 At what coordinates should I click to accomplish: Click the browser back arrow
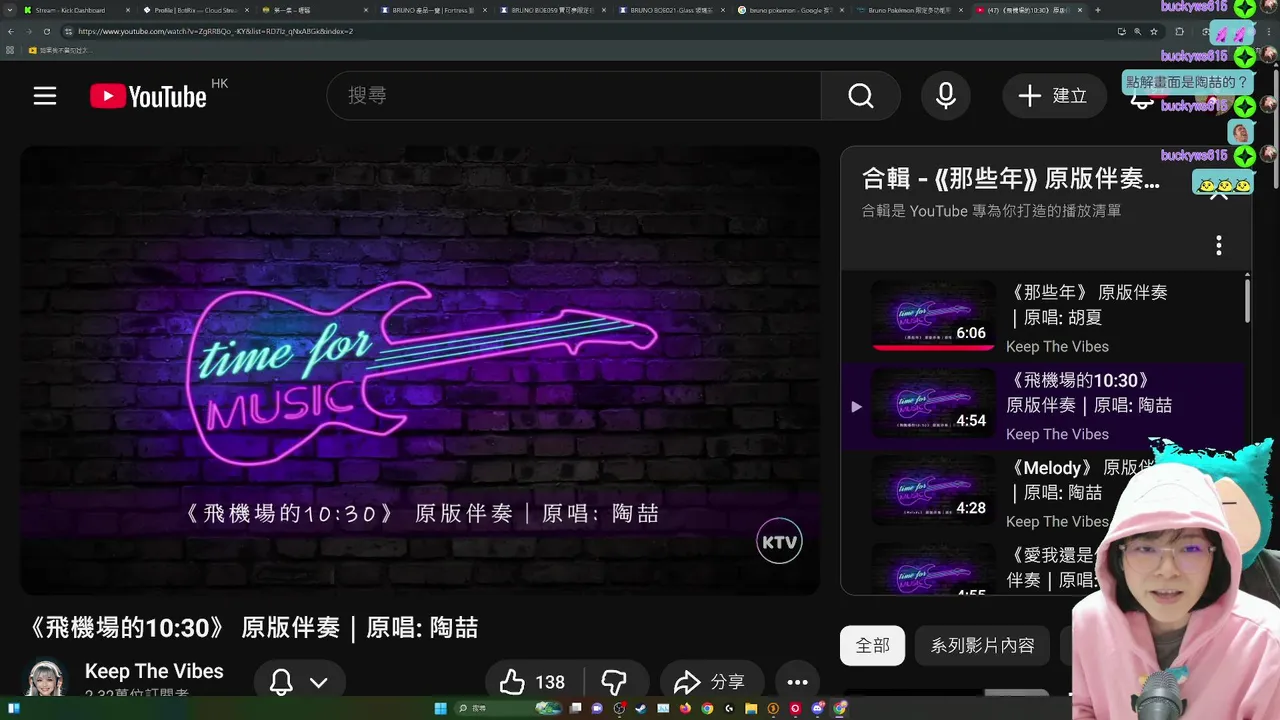point(11,31)
